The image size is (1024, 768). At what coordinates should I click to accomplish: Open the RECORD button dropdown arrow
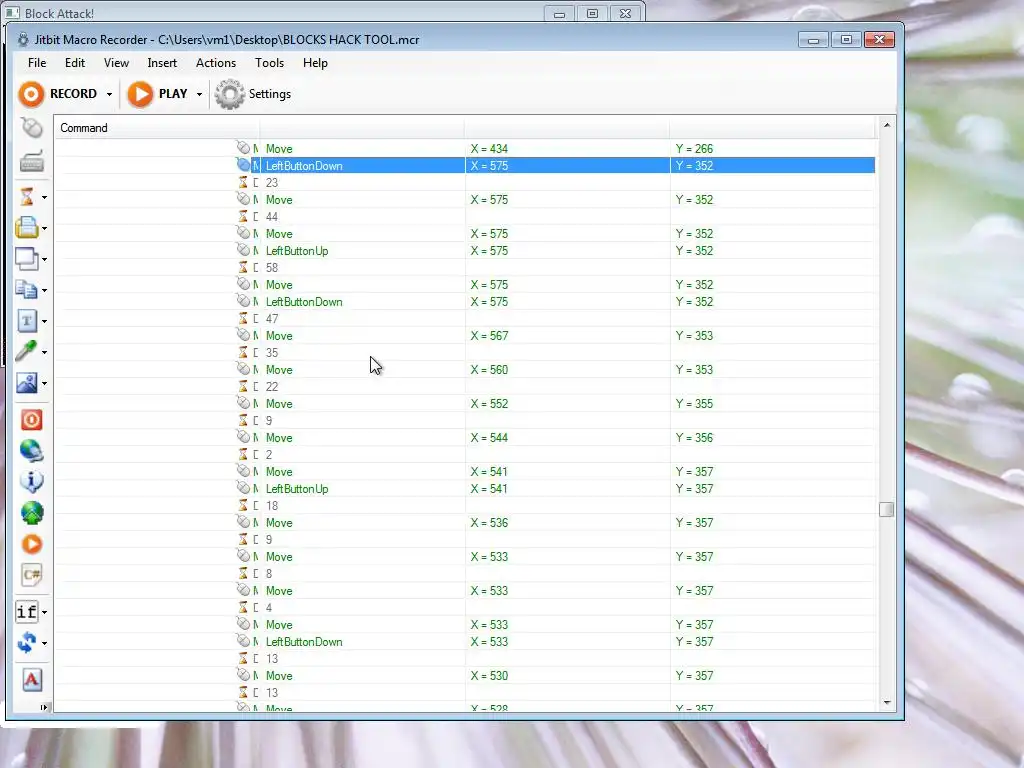(109, 95)
